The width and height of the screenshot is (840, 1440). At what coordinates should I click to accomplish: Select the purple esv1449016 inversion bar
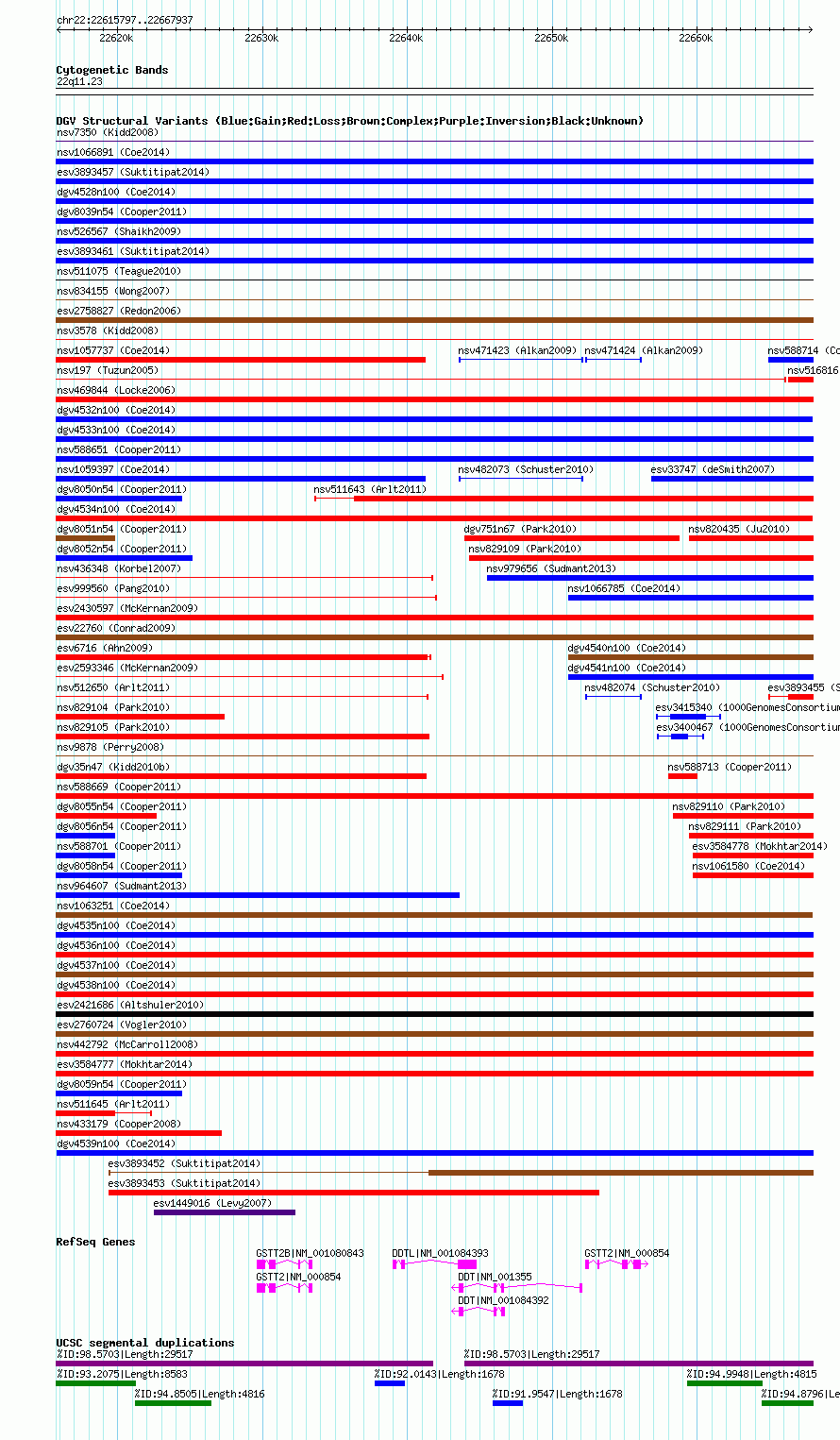[x=225, y=1212]
